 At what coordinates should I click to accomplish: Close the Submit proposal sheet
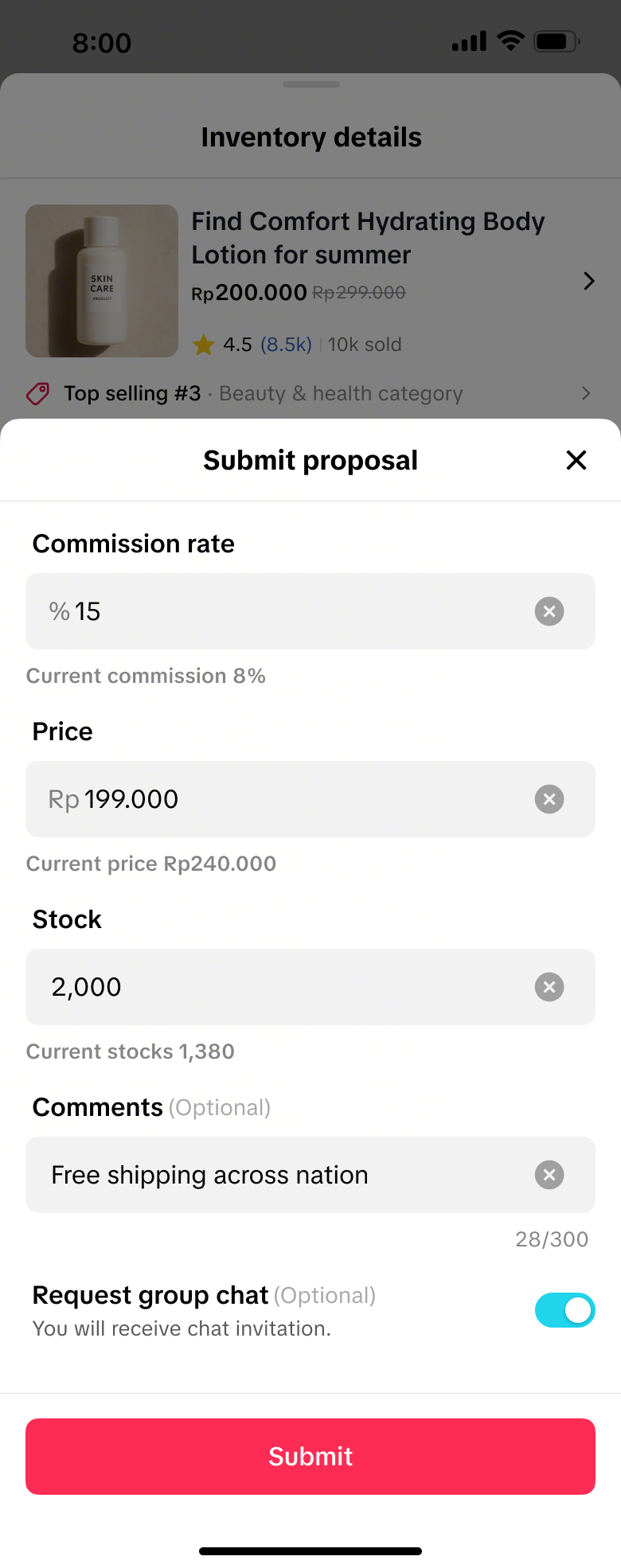pyautogui.click(x=576, y=460)
